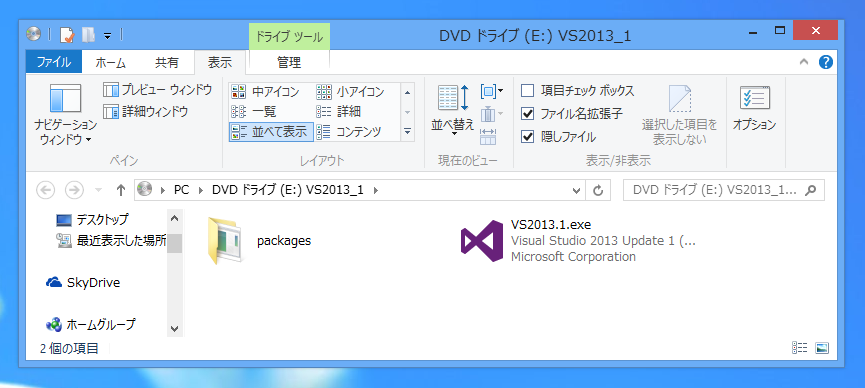Toggle the プレビュー ウィンドウ pane
The height and width of the screenshot is (388, 865).
158,89
